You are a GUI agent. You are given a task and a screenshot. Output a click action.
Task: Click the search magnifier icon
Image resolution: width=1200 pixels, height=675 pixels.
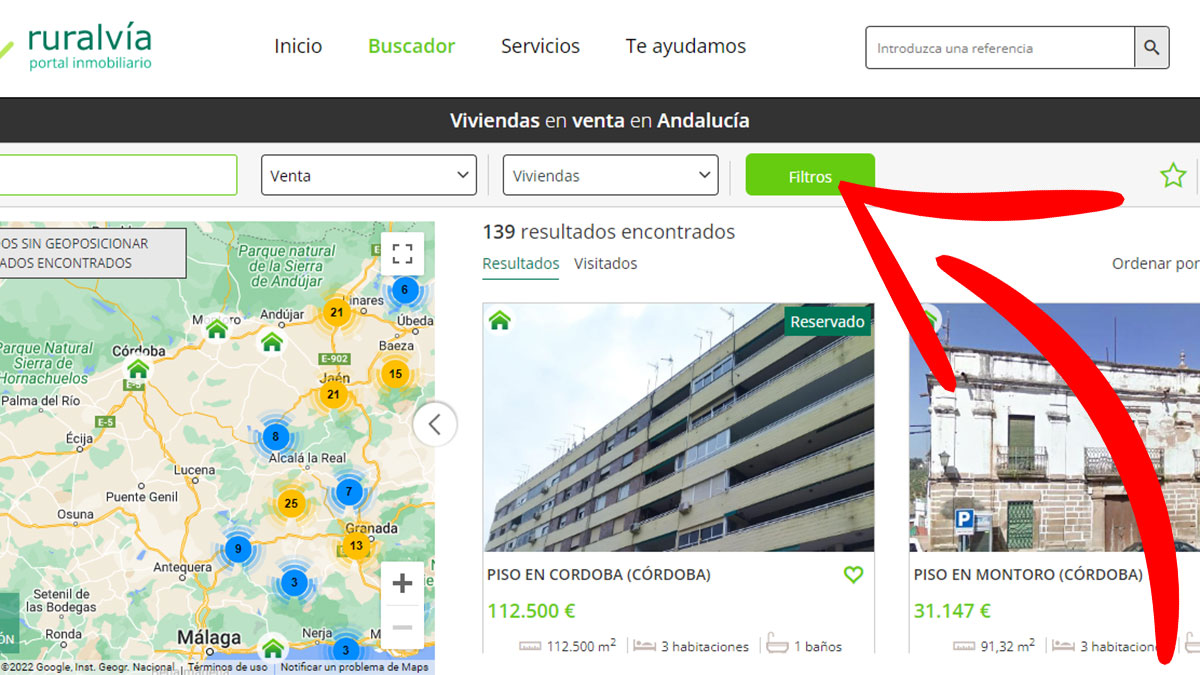click(1151, 47)
